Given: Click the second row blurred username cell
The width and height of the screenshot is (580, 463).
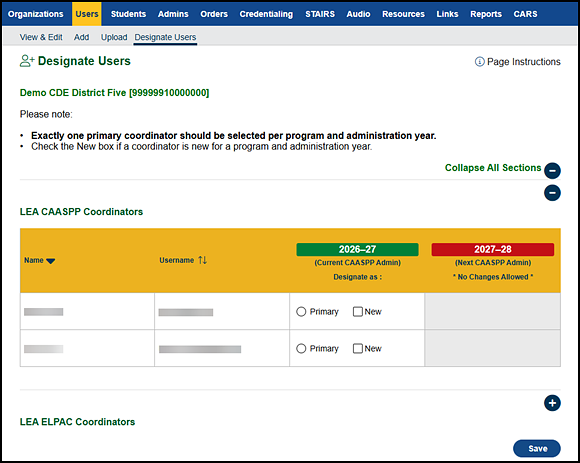Looking at the screenshot, I should click(x=200, y=349).
